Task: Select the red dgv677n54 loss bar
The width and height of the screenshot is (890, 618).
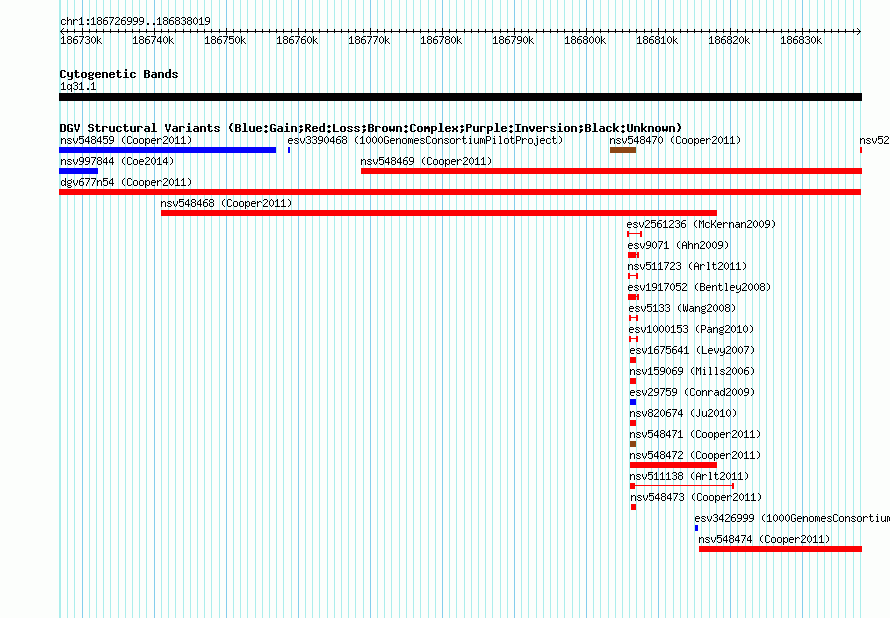Action: tap(460, 192)
